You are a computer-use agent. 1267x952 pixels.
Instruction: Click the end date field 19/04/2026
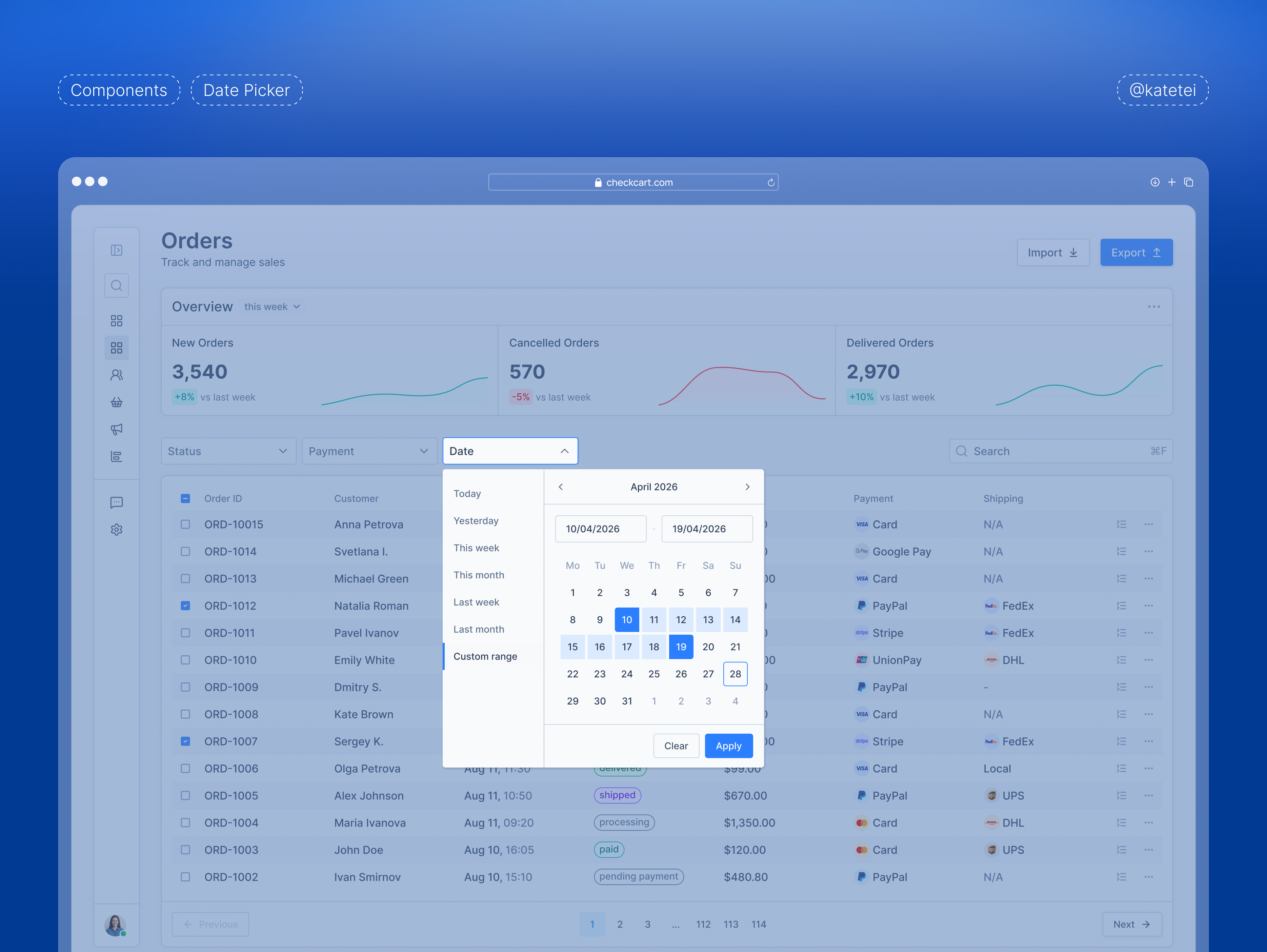(x=707, y=529)
